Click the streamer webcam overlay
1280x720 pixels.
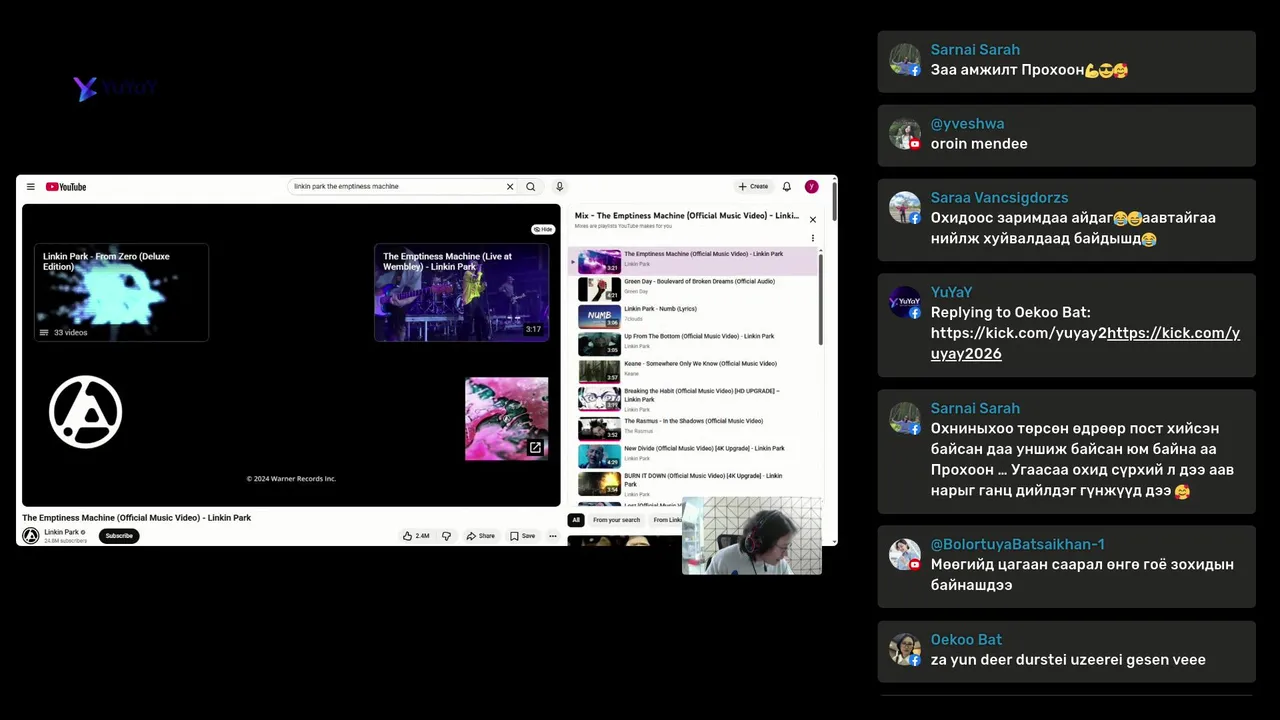[x=752, y=536]
